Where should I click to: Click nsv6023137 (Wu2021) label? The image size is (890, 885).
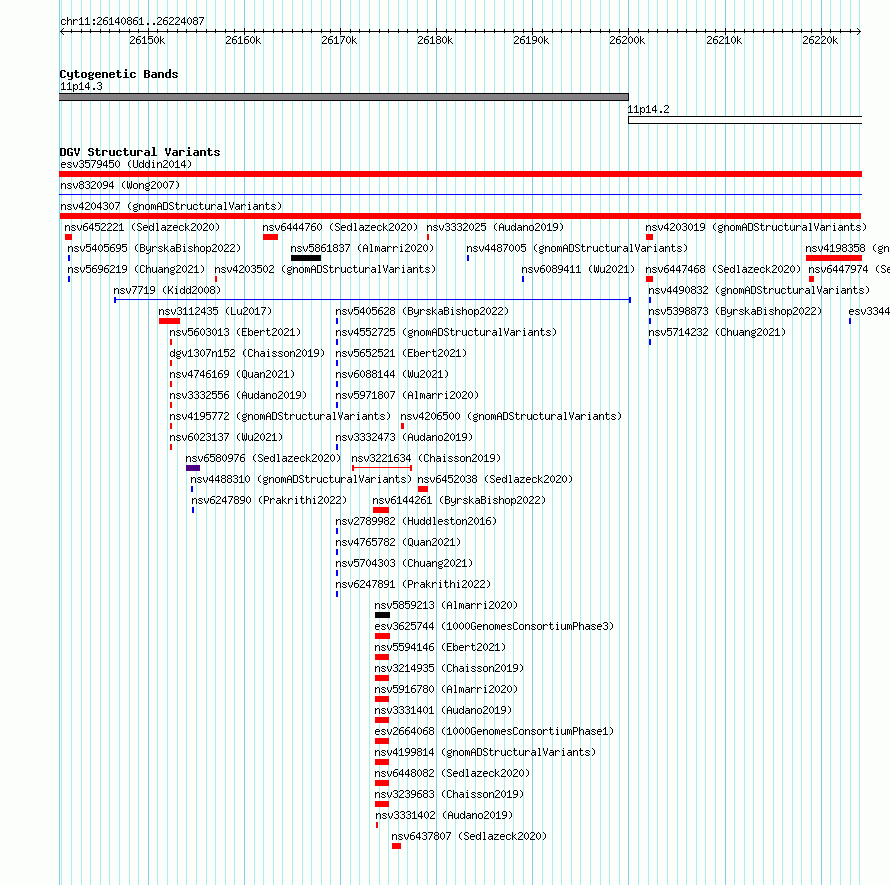click(x=226, y=437)
